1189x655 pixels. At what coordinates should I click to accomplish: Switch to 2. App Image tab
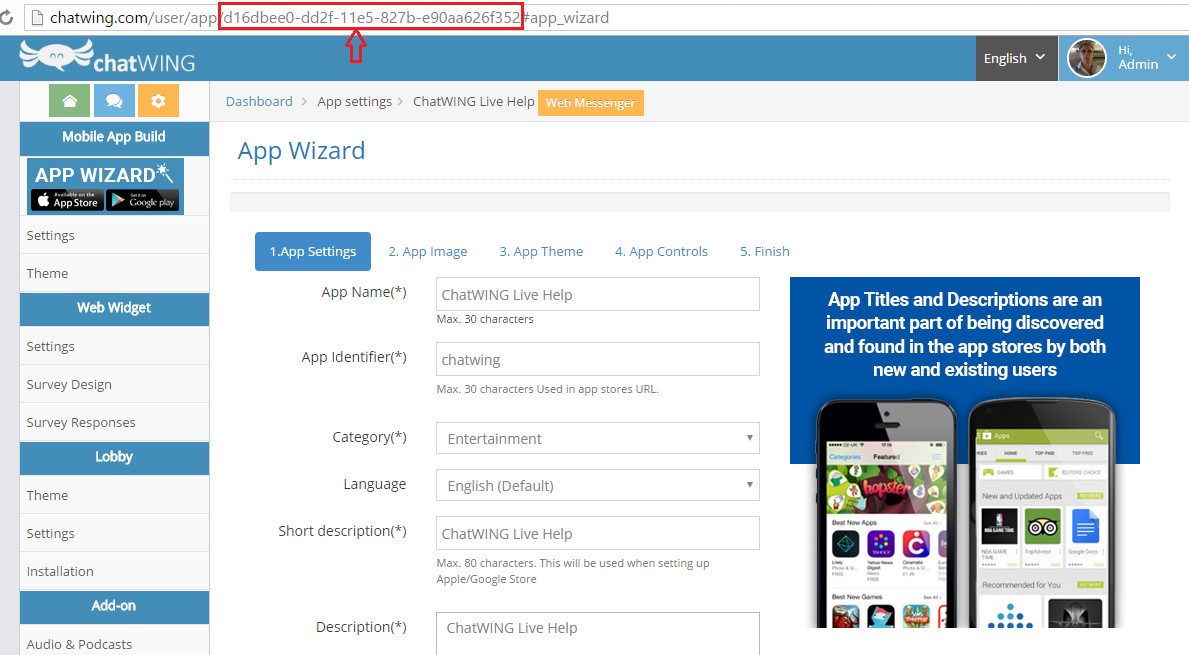428,252
